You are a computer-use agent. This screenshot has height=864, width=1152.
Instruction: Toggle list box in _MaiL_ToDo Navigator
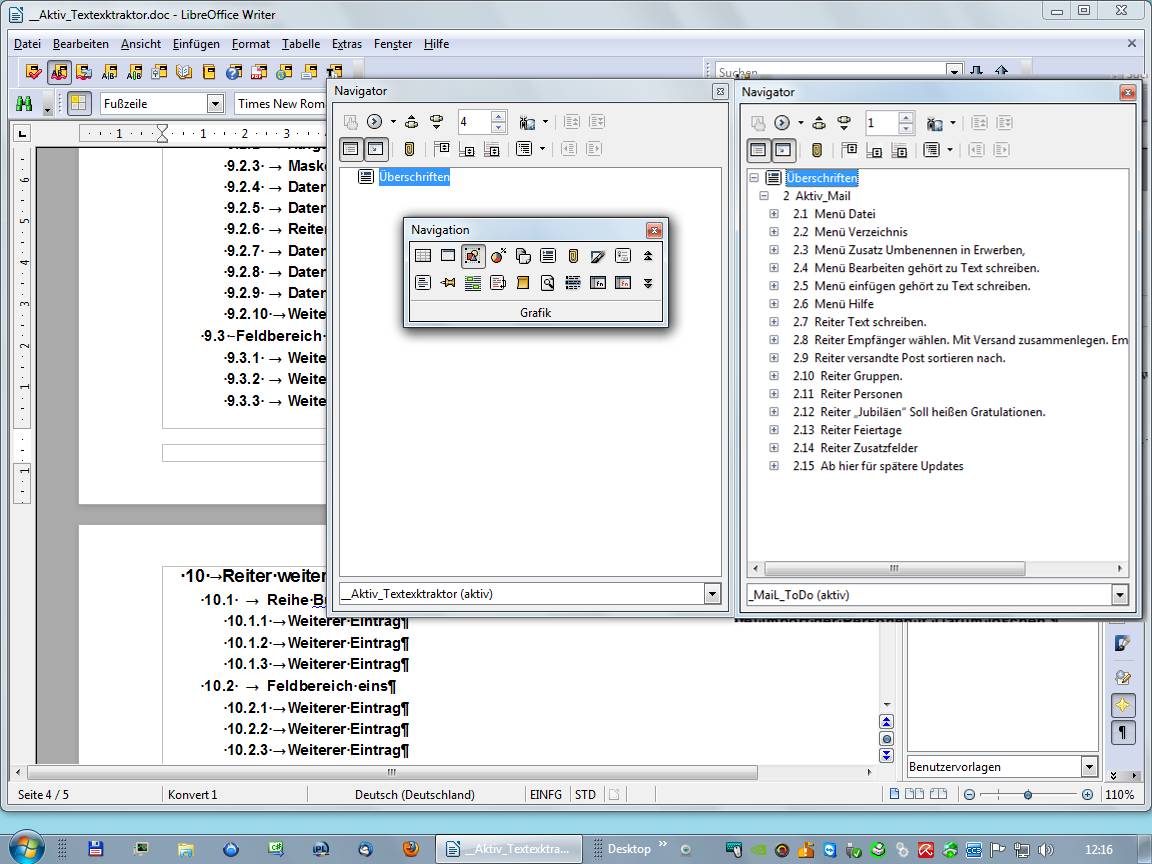[758, 151]
